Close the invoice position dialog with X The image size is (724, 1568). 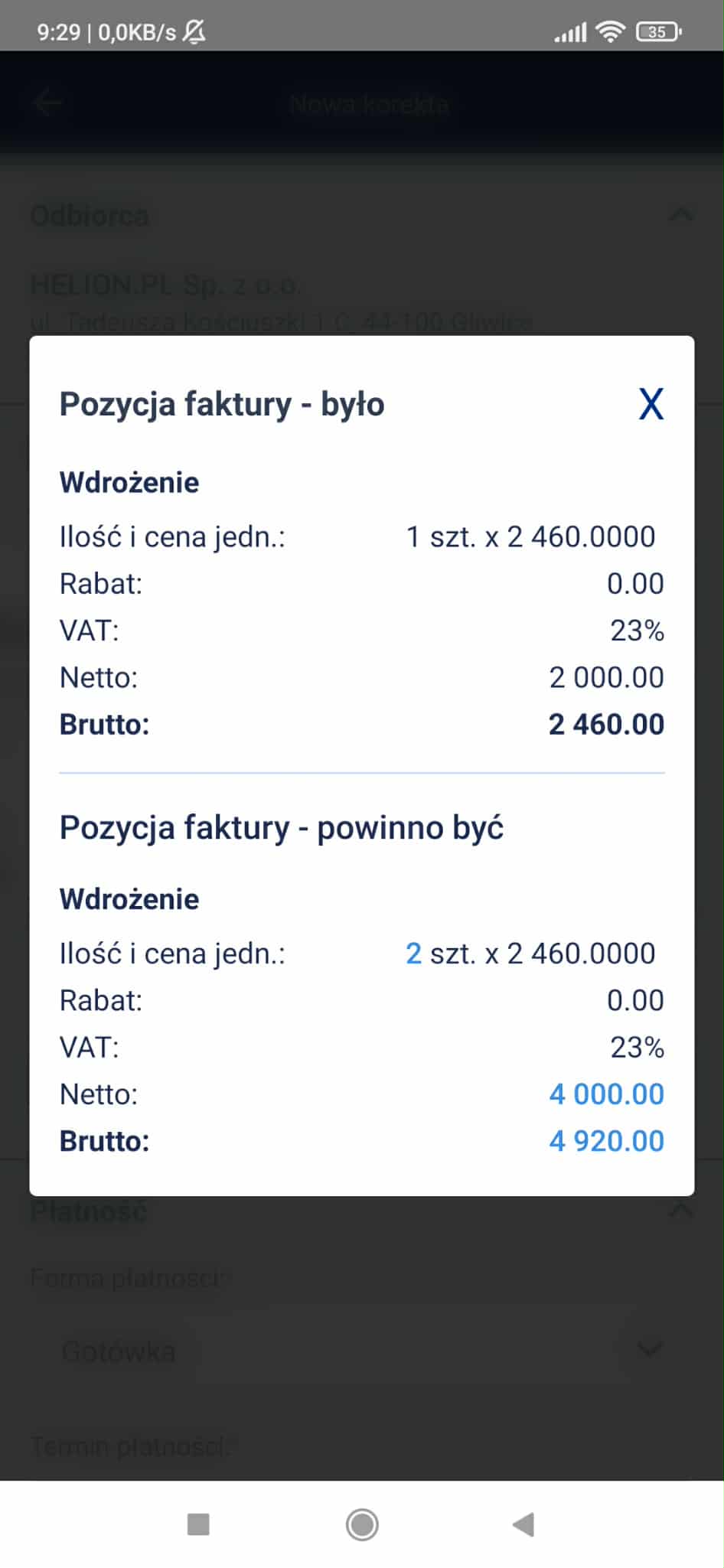(x=651, y=404)
